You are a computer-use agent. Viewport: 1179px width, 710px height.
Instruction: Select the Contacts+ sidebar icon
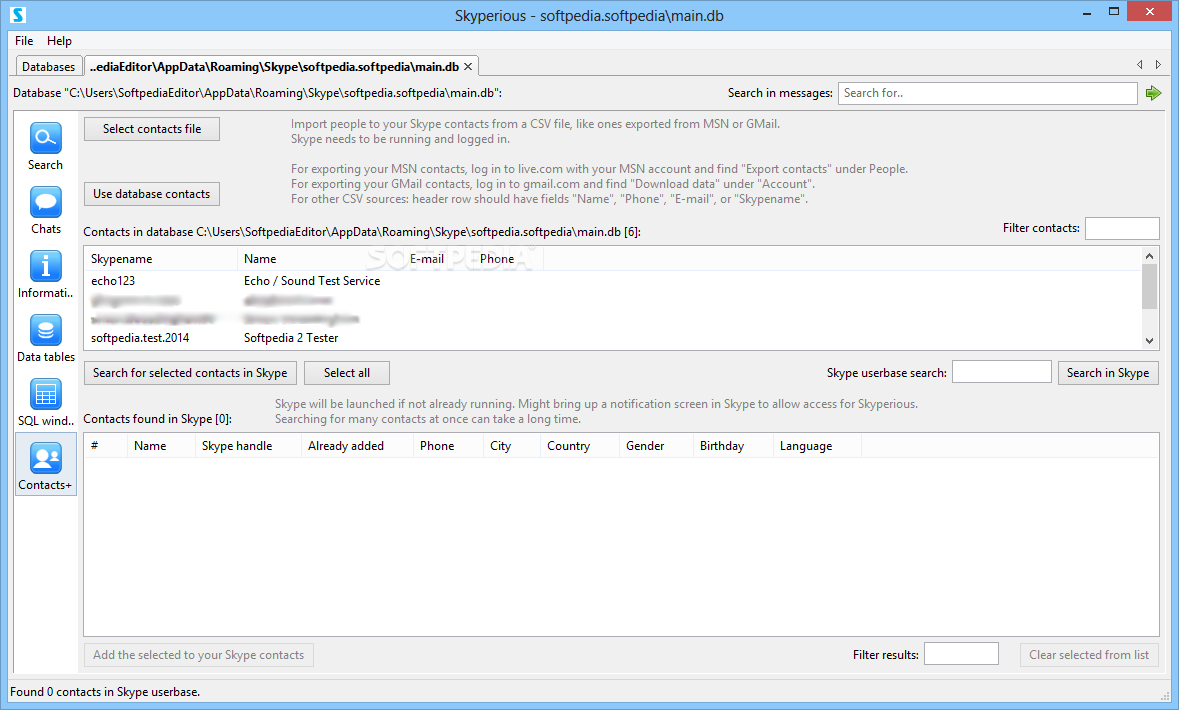point(45,458)
